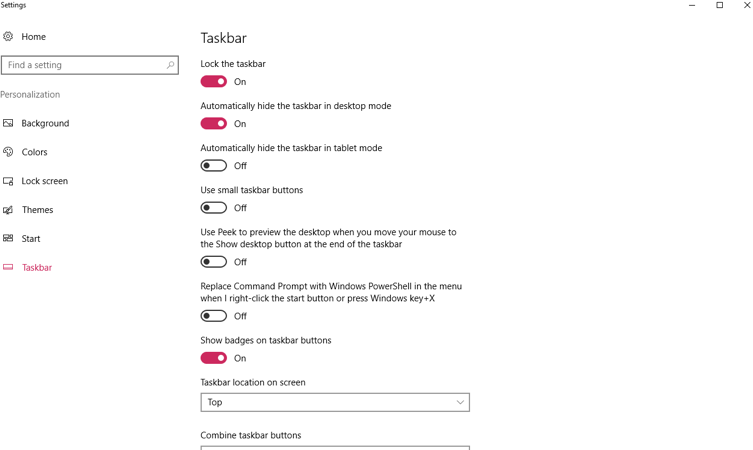Focus the Find a setting search box
This screenshot has width=753, height=450.
click(83, 65)
